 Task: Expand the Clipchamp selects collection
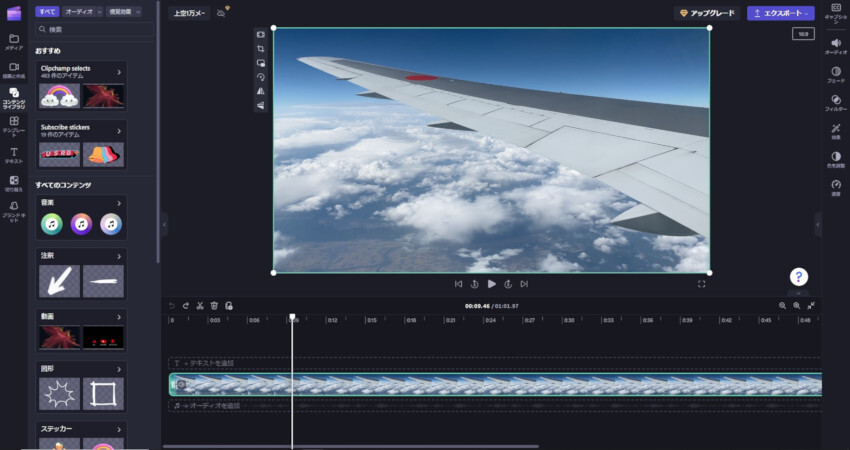point(120,71)
